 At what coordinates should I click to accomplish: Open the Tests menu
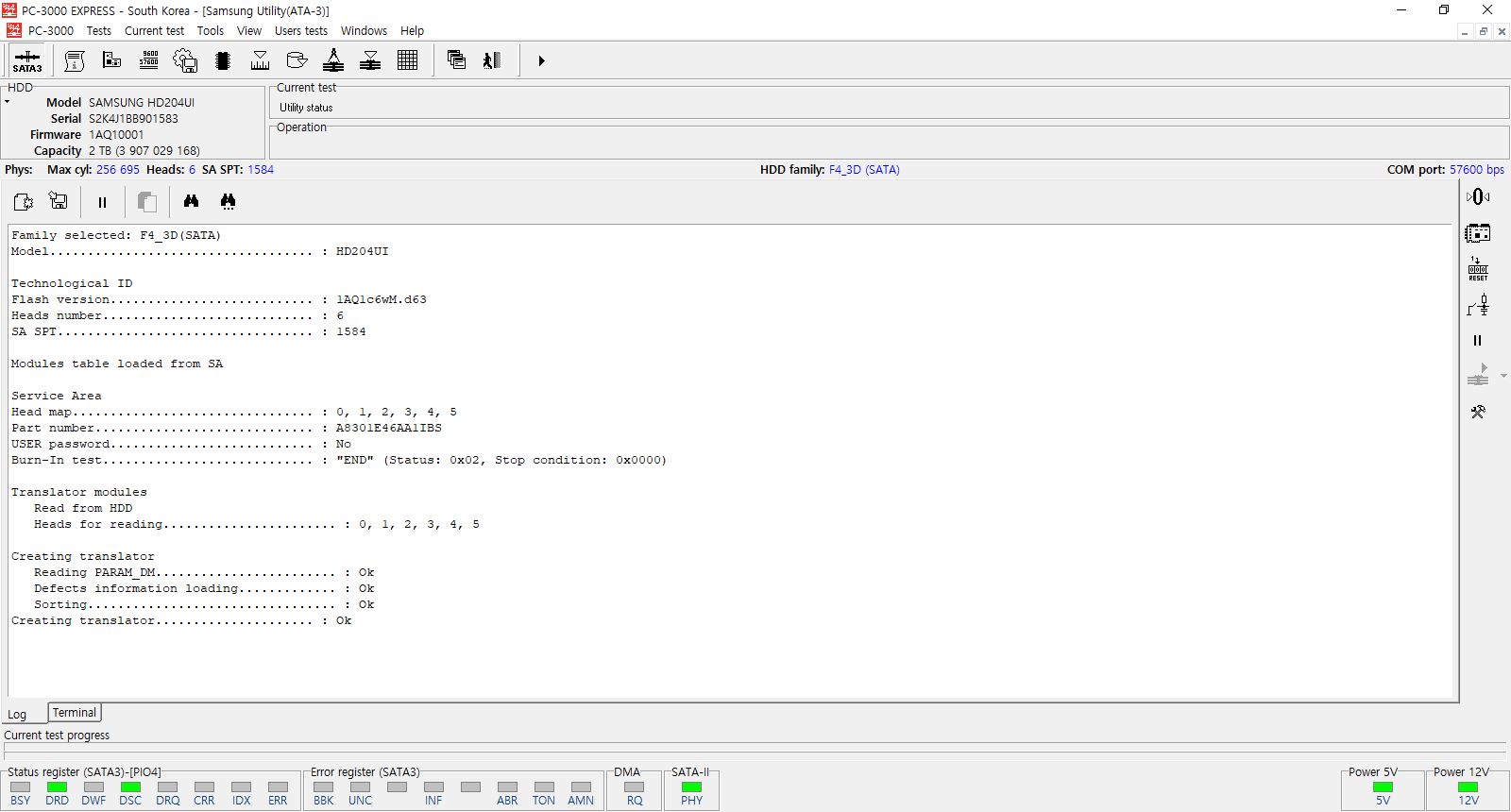point(99,30)
